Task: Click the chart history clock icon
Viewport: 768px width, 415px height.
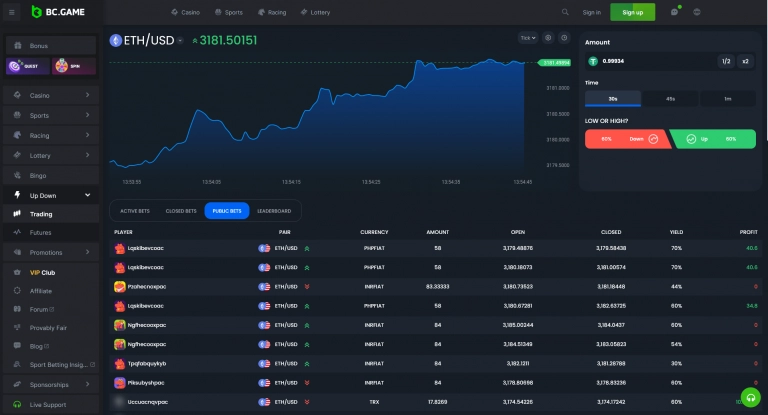Action: tap(564, 38)
